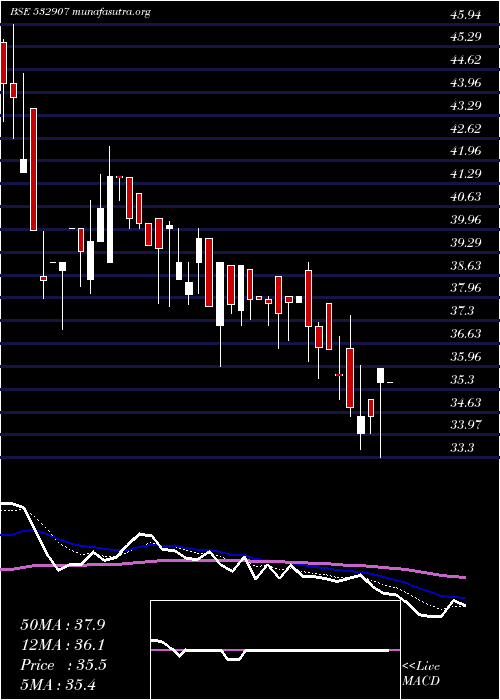Click the 33.3 price level label
This screenshot has width=500, height=700.
[x=462, y=448]
